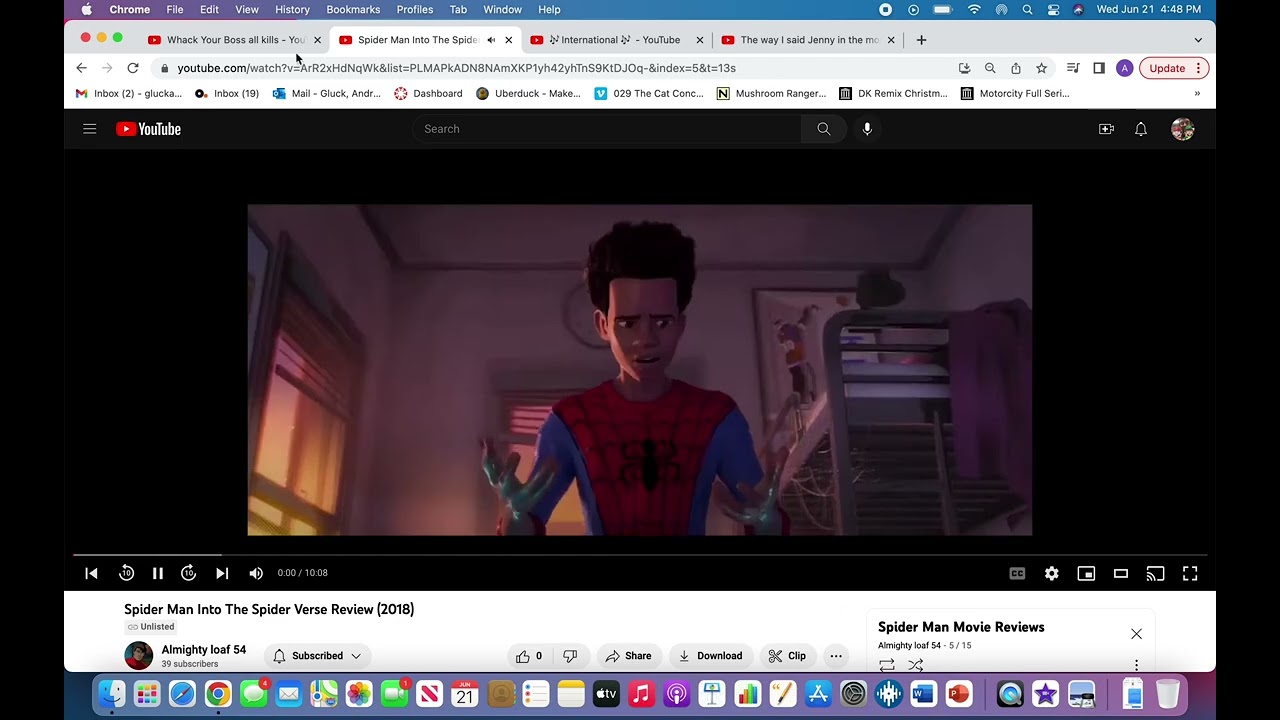Open the Dashboard bookmark

(x=428, y=94)
